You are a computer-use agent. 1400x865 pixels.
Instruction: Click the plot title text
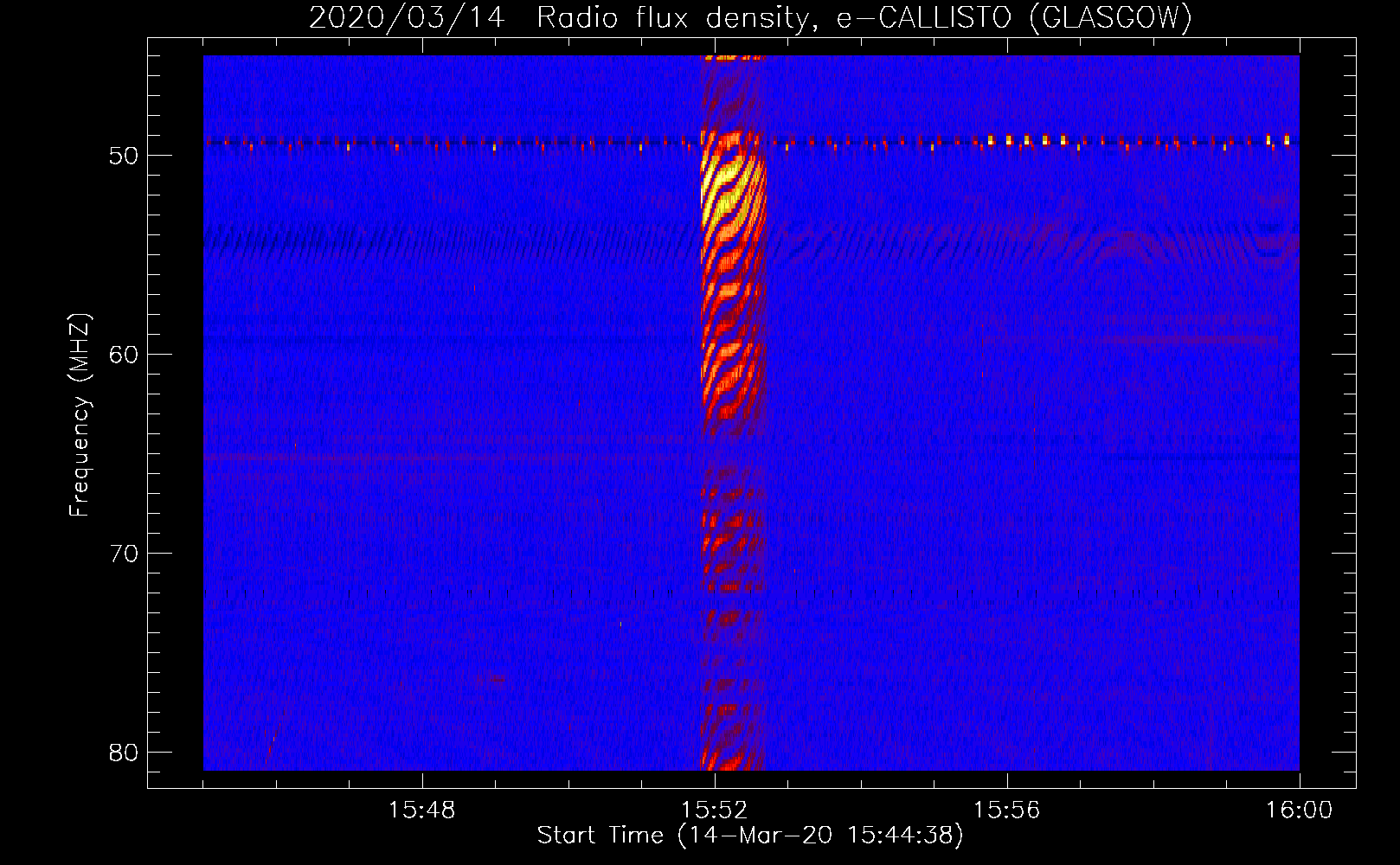(750, 18)
